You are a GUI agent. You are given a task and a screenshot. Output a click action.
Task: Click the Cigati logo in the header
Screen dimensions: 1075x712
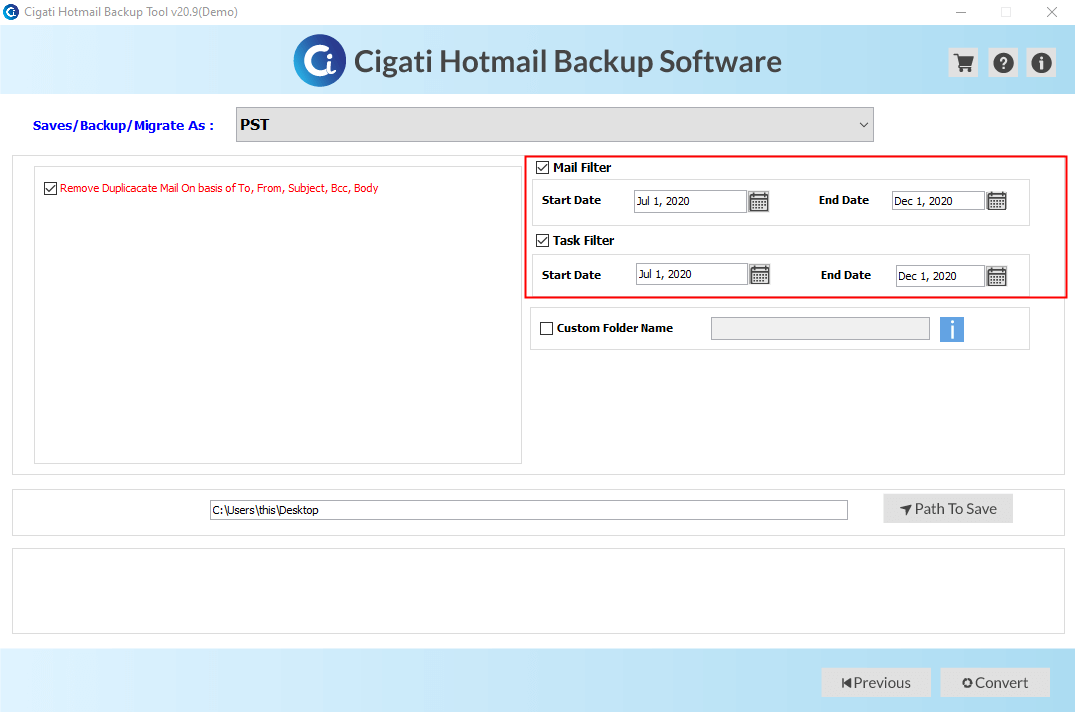pos(319,61)
